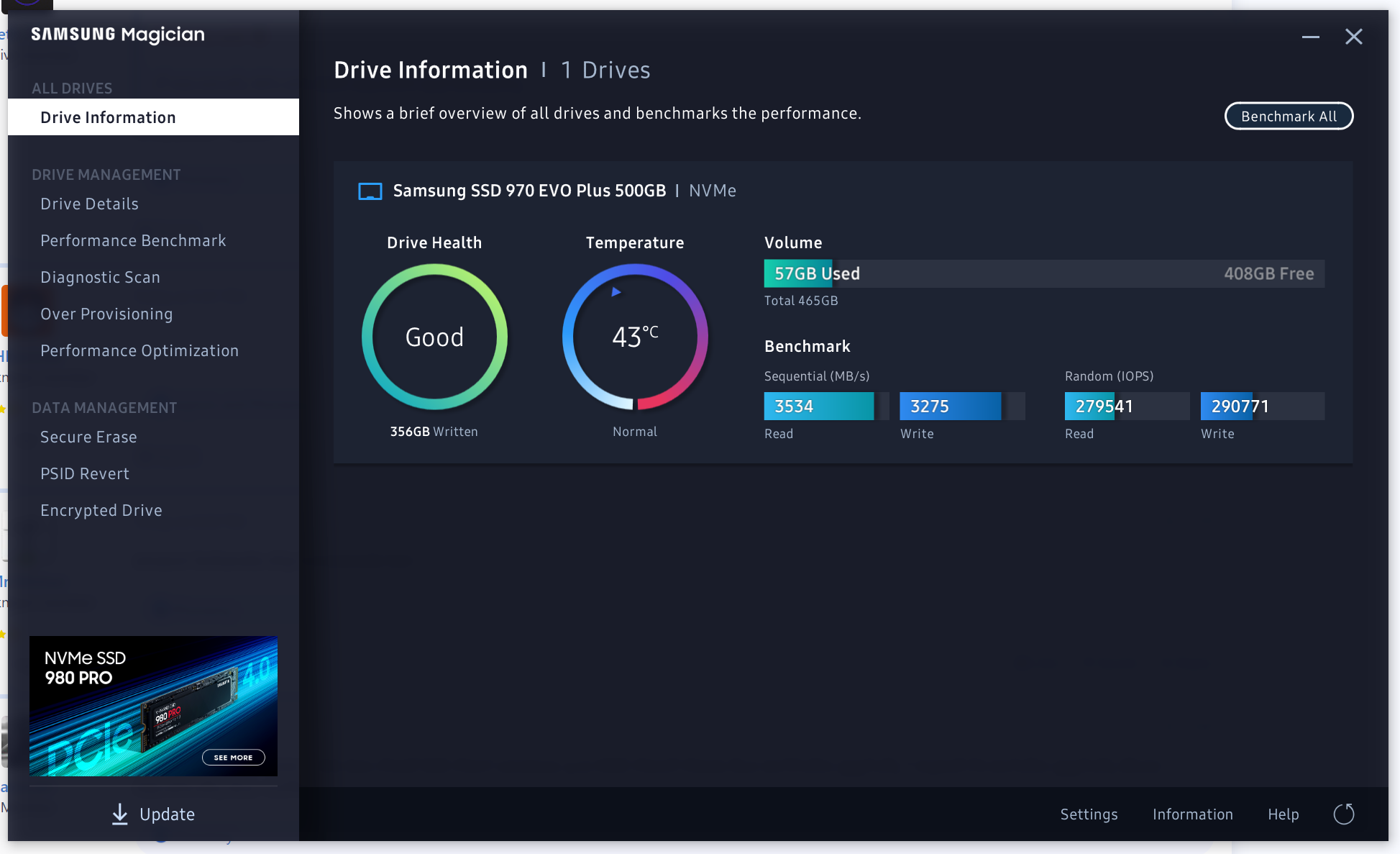The width and height of the screenshot is (1400, 854).
Task: Open Information from the bottom bar
Action: (1192, 814)
